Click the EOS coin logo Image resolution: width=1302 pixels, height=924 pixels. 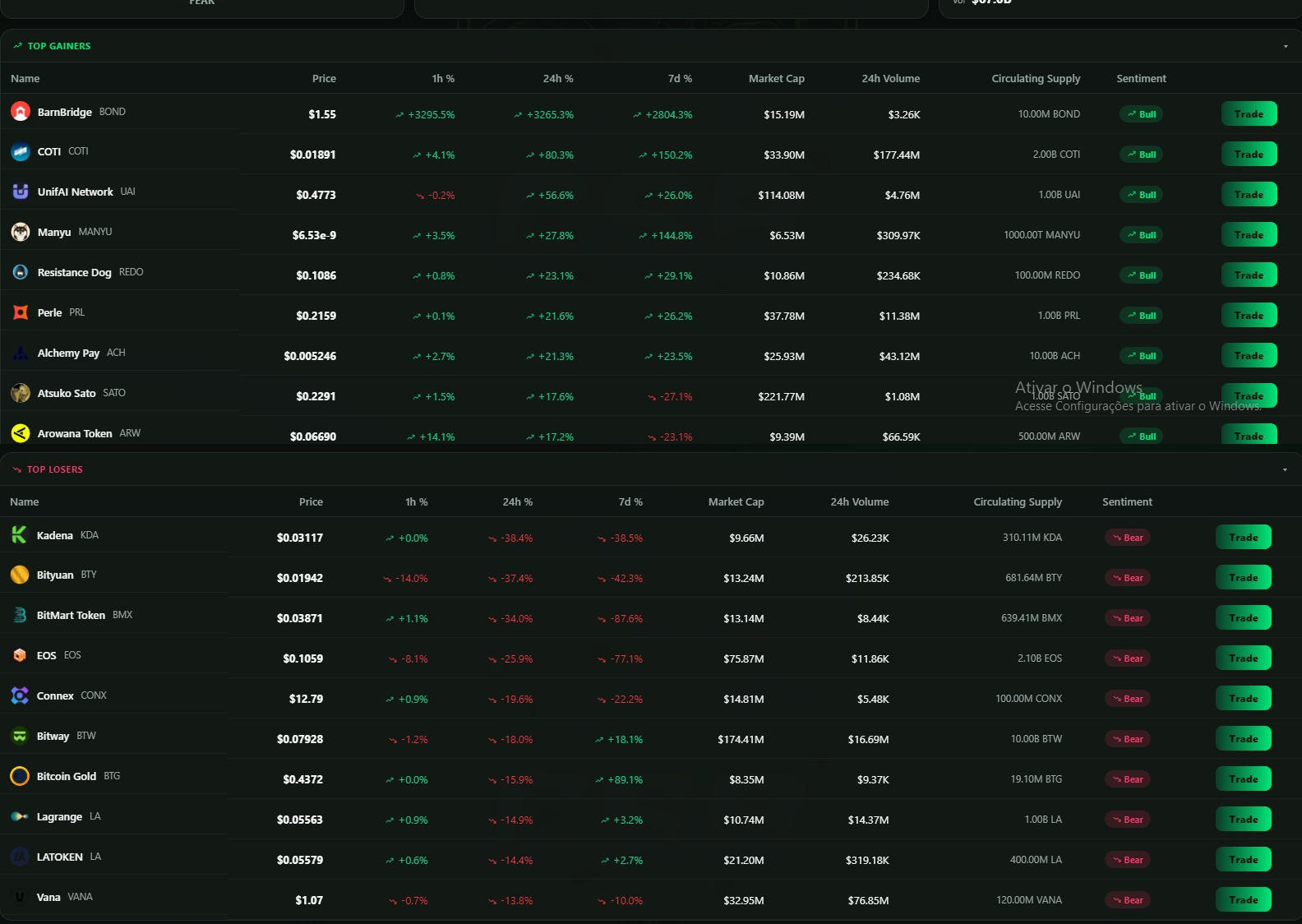tap(20, 655)
